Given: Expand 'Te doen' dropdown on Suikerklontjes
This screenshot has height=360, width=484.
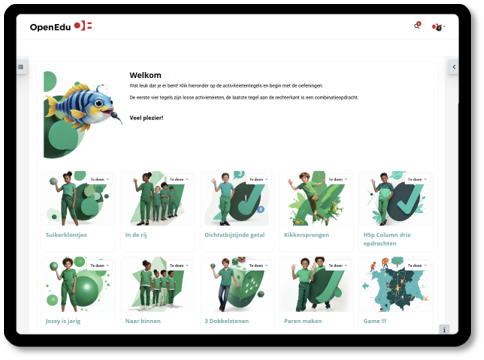Looking at the screenshot, I should click(x=100, y=179).
